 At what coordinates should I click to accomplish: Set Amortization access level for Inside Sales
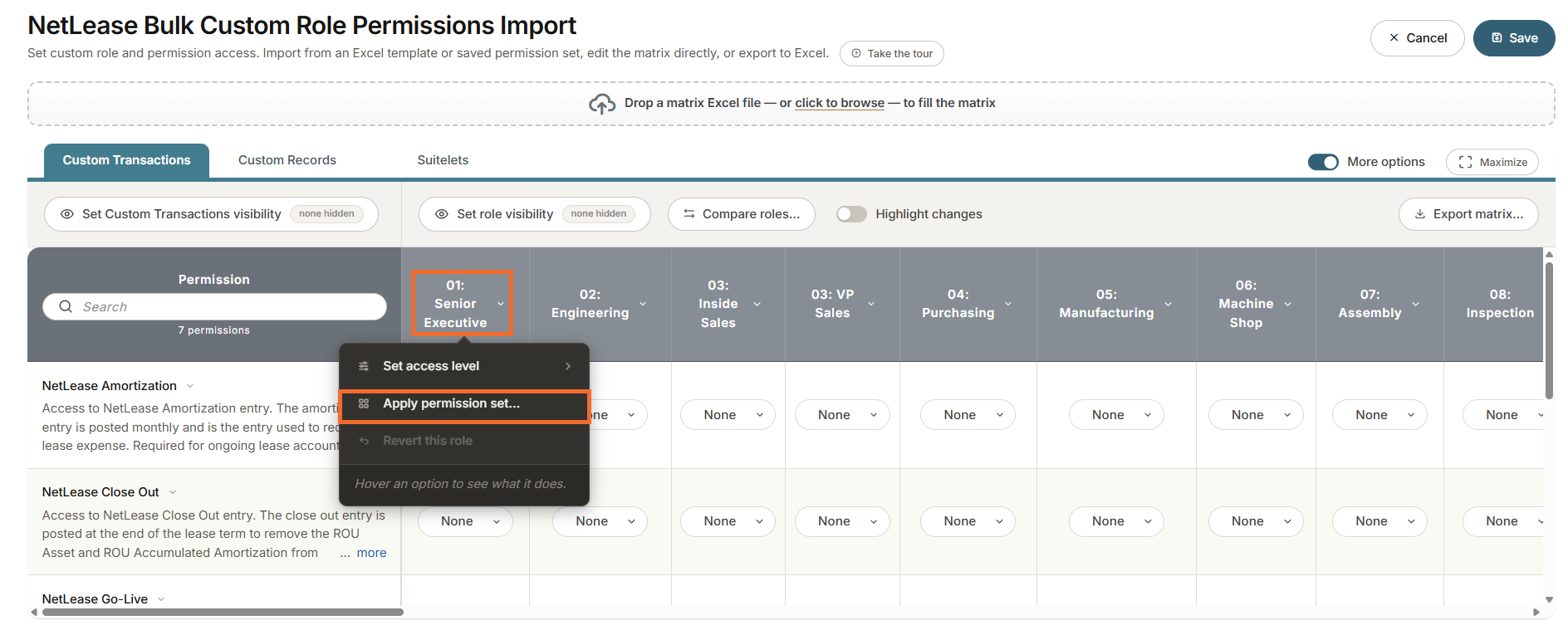coord(728,415)
